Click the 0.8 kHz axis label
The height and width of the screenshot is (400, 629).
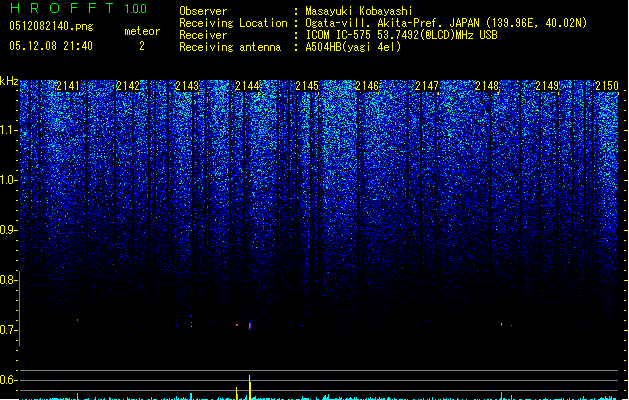point(8,280)
